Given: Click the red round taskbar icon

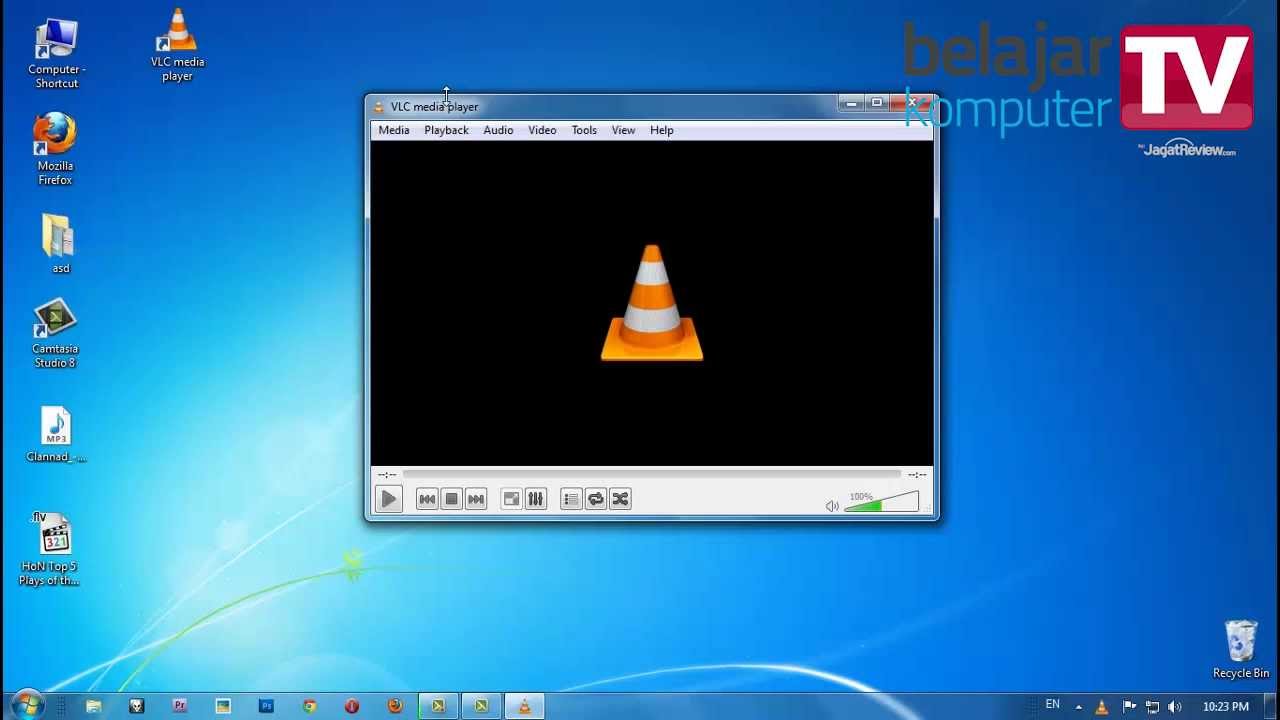Looking at the screenshot, I should click(x=352, y=706).
